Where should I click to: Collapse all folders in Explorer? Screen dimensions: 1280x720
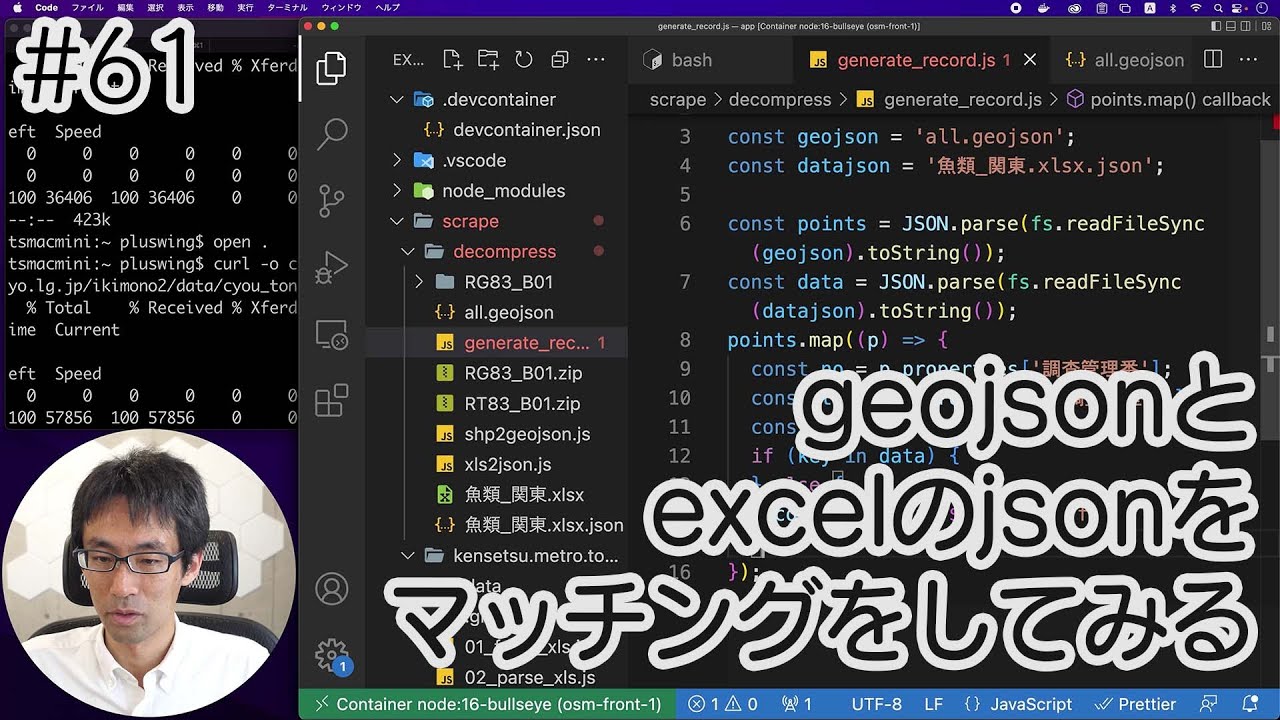[x=560, y=59]
